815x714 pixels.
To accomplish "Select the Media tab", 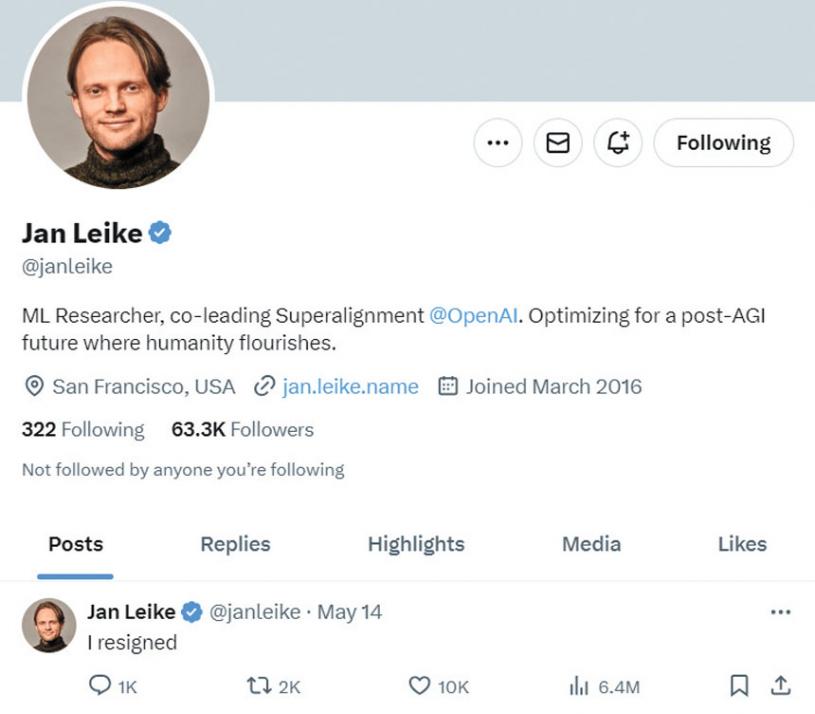I will click(591, 544).
